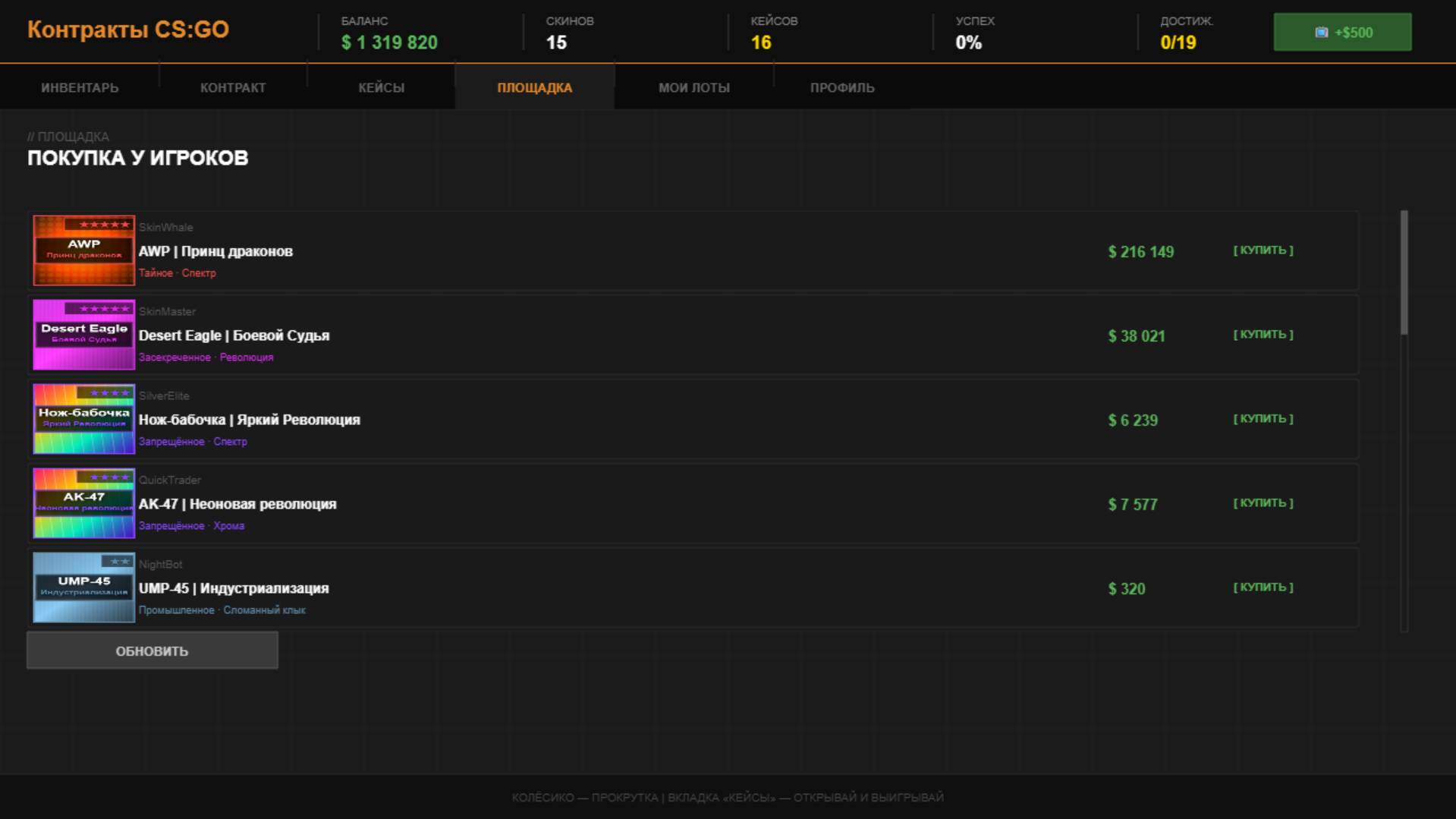
Task: Click the AK-47 skin thumbnail
Action: (83, 503)
